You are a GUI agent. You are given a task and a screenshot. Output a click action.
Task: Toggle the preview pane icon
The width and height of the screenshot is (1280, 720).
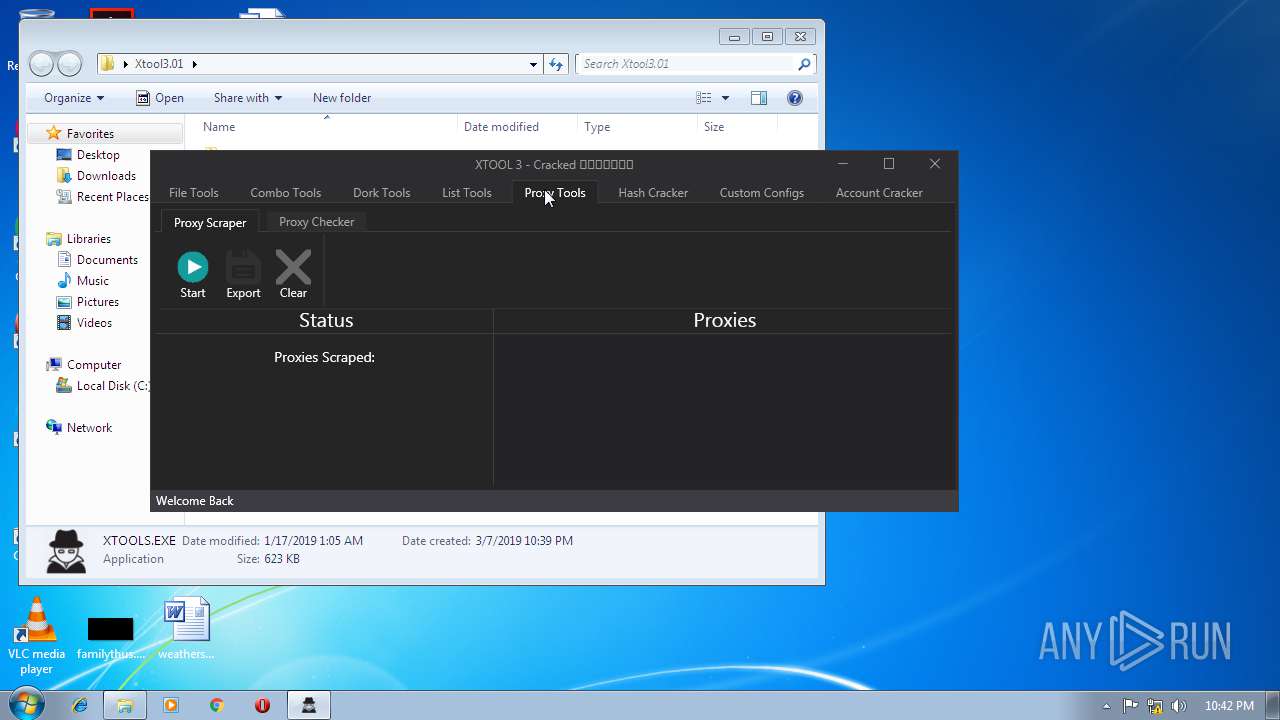click(x=759, y=98)
